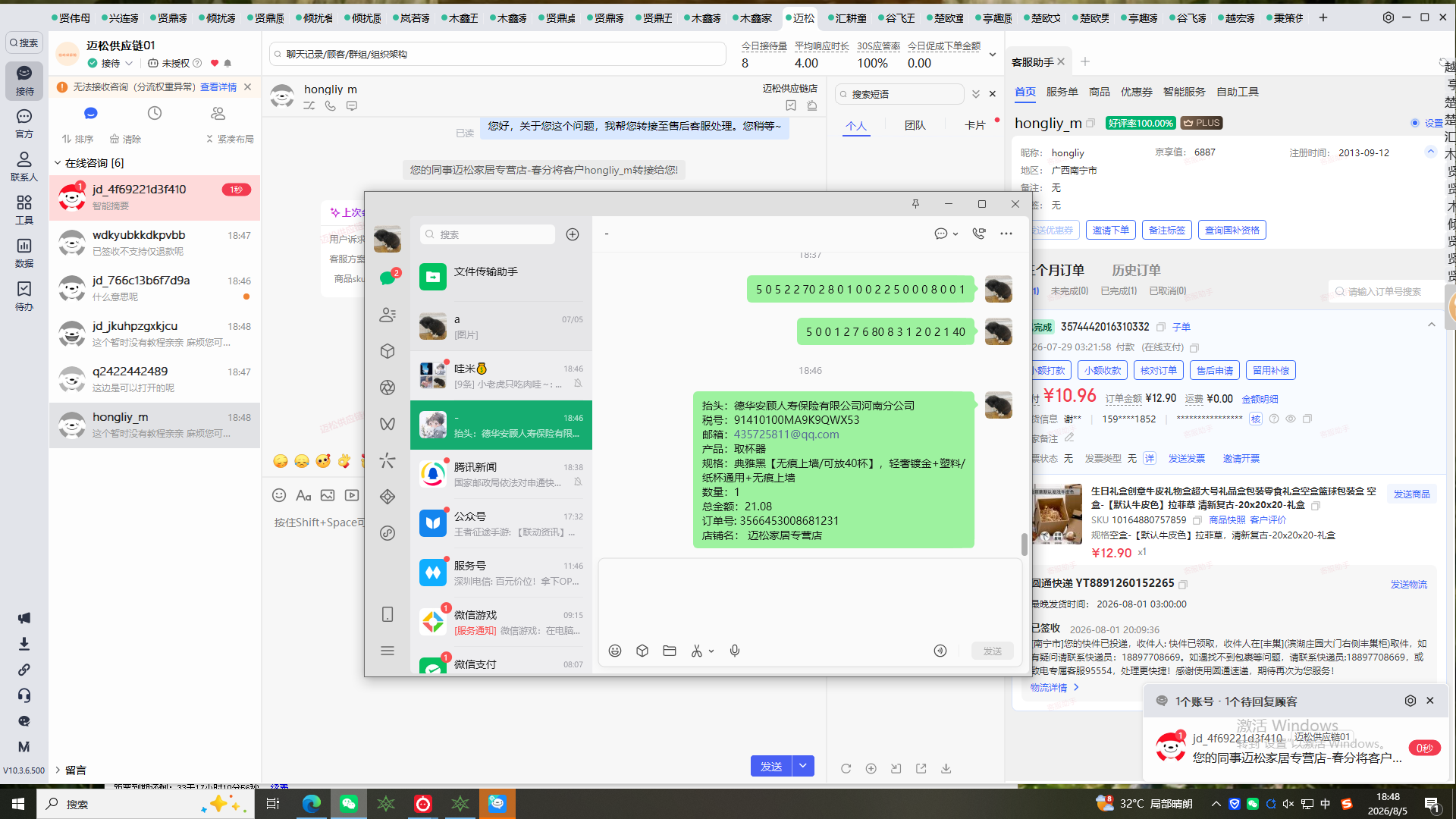This screenshot has height=819, width=1456.
Task: Open the send button dropdown arrow
Action: [803, 766]
